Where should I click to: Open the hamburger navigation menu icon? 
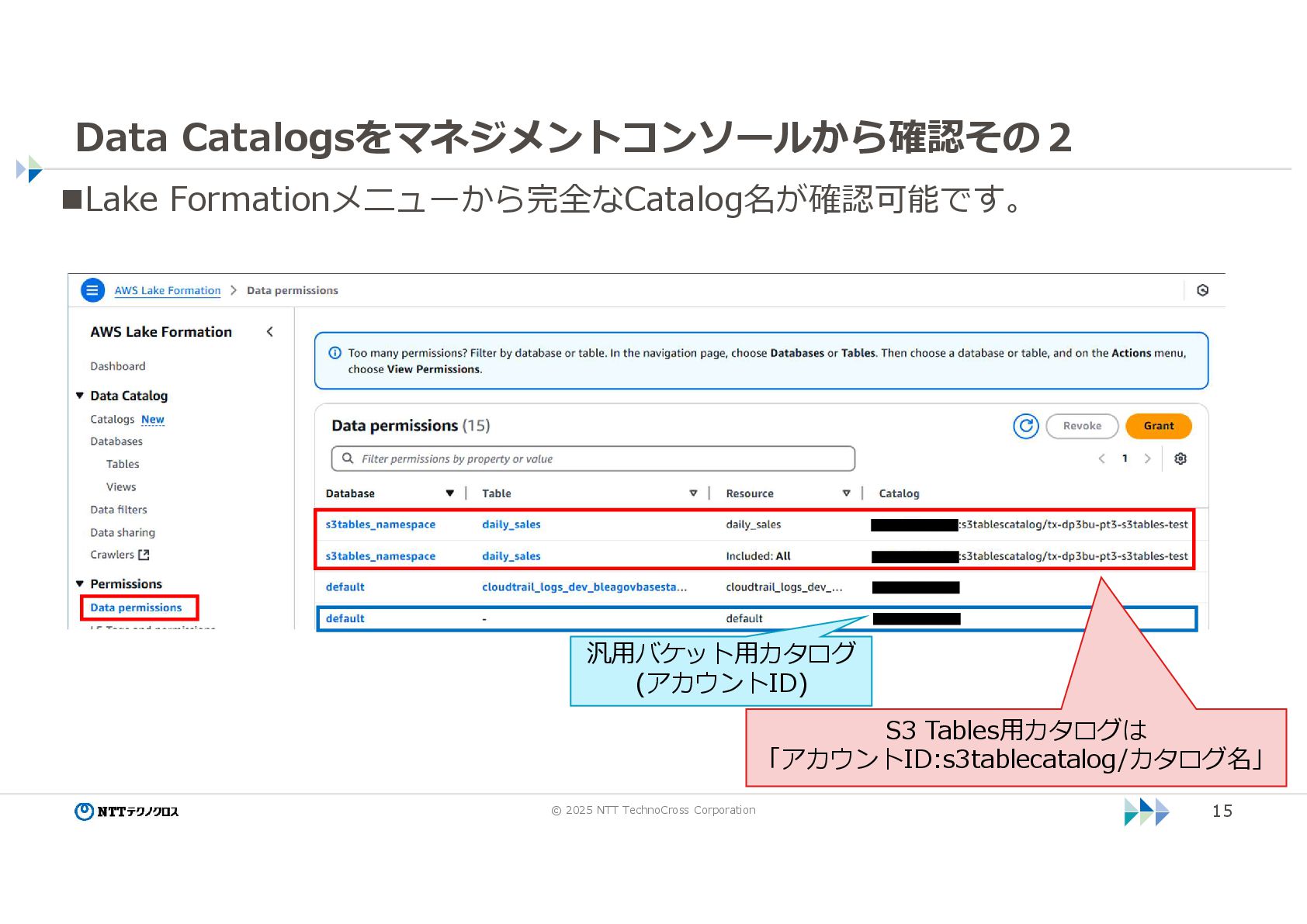coord(92,290)
